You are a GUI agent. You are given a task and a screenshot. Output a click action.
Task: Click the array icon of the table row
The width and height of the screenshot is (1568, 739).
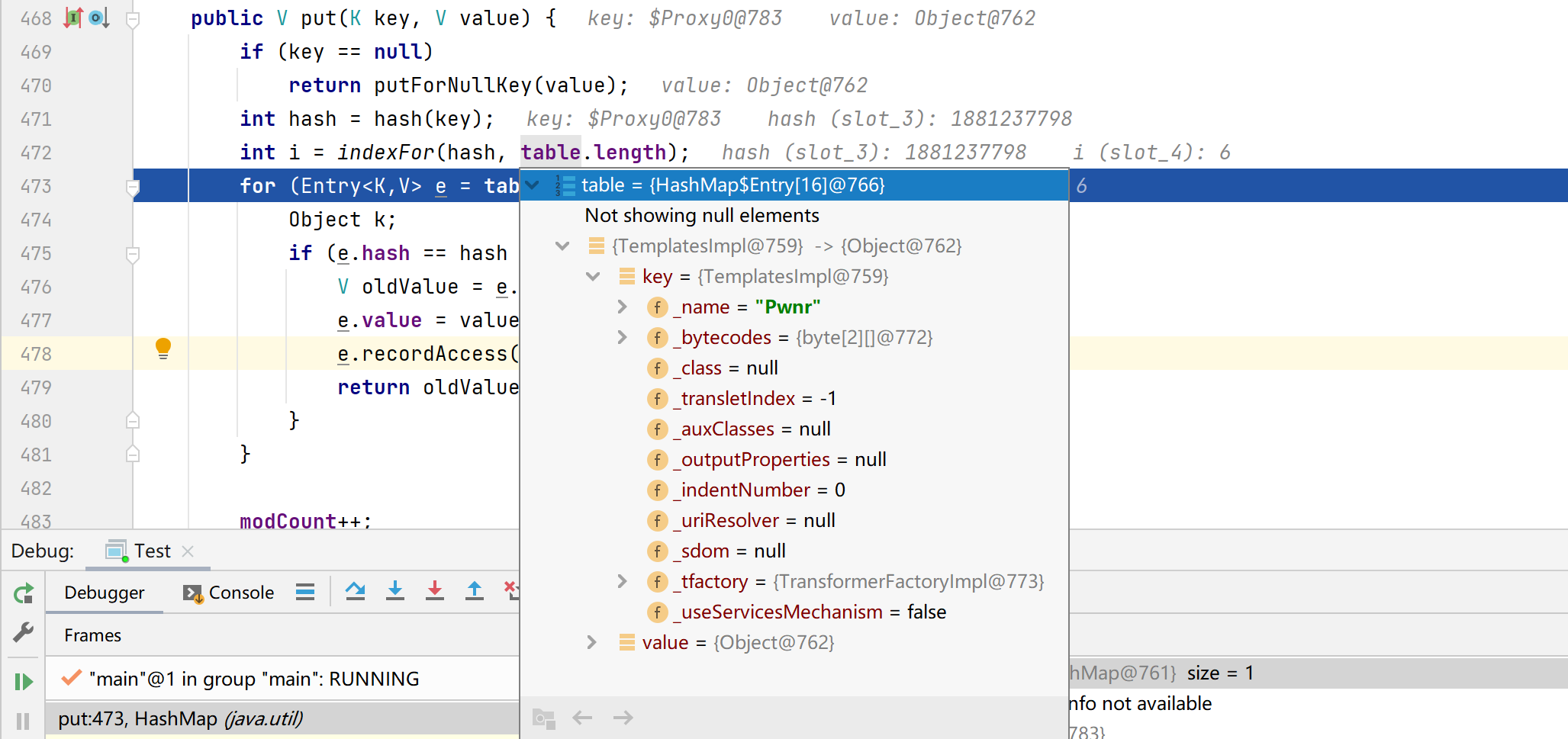pos(565,185)
